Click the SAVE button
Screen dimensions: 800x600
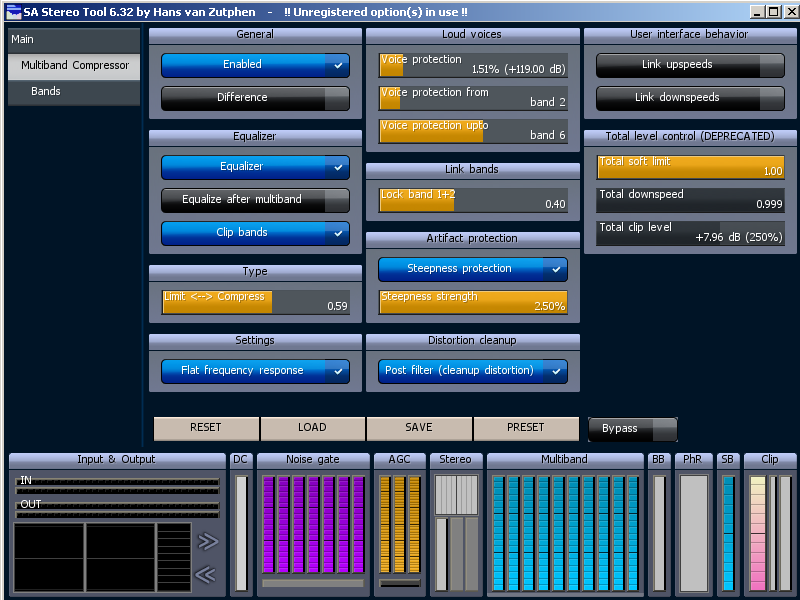click(x=419, y=428)
